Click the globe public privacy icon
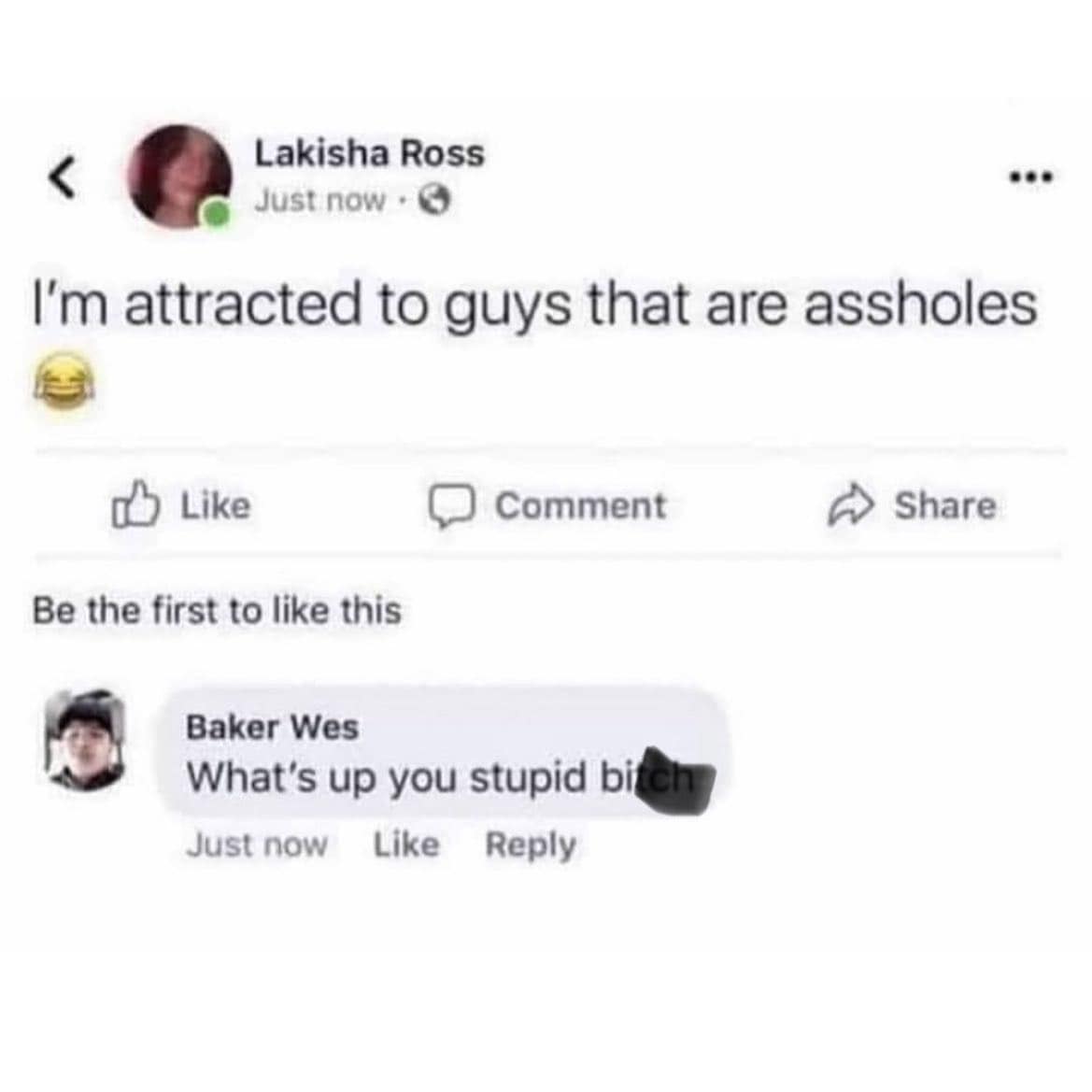 [434, 201]
